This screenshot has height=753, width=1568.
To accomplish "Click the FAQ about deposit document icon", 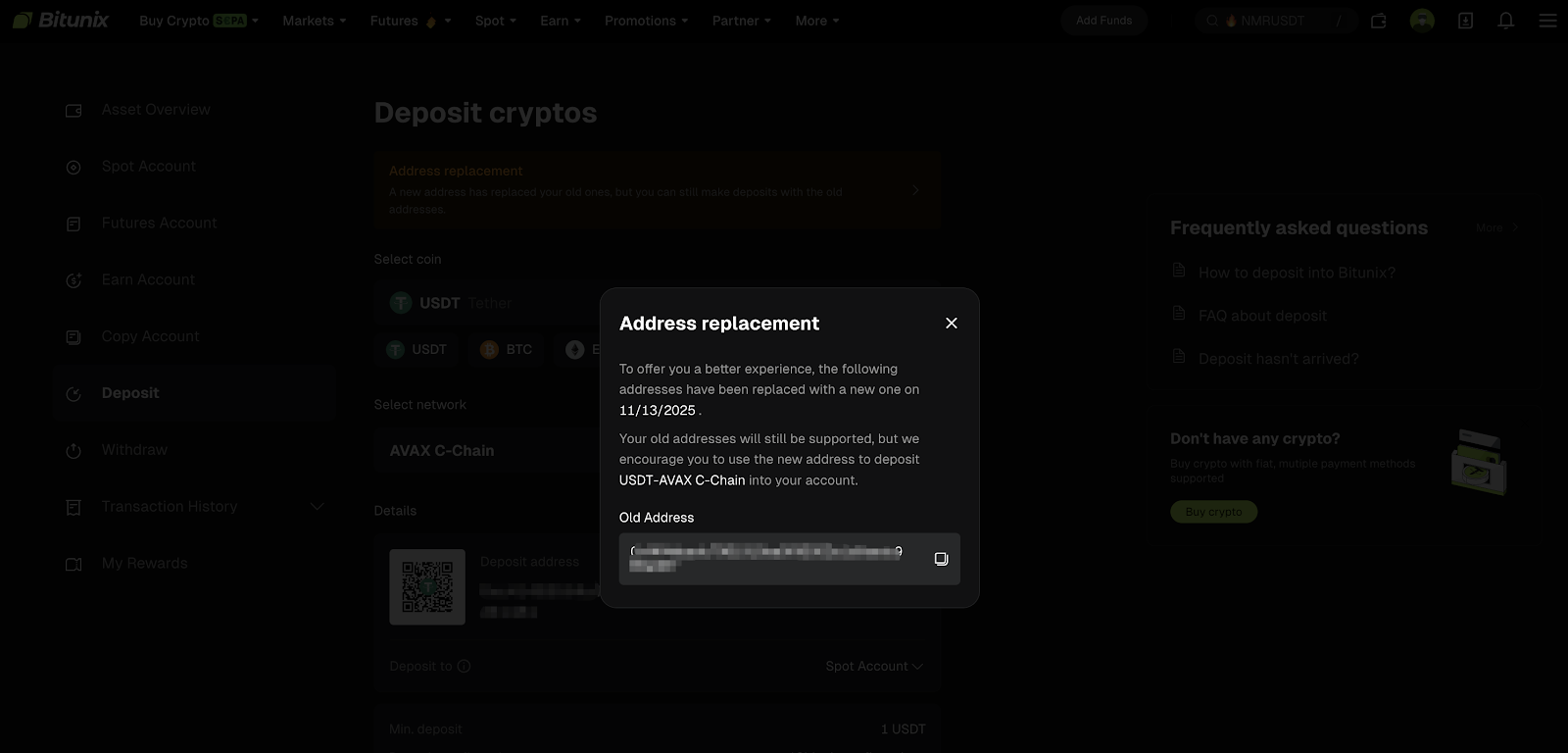I will 1179,314.
